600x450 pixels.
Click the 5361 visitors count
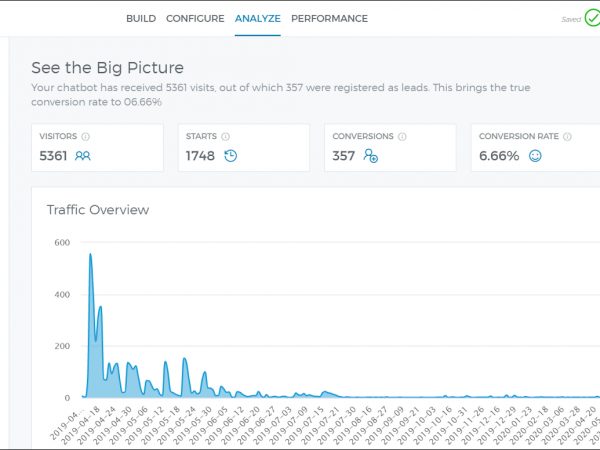coord(54,155)
